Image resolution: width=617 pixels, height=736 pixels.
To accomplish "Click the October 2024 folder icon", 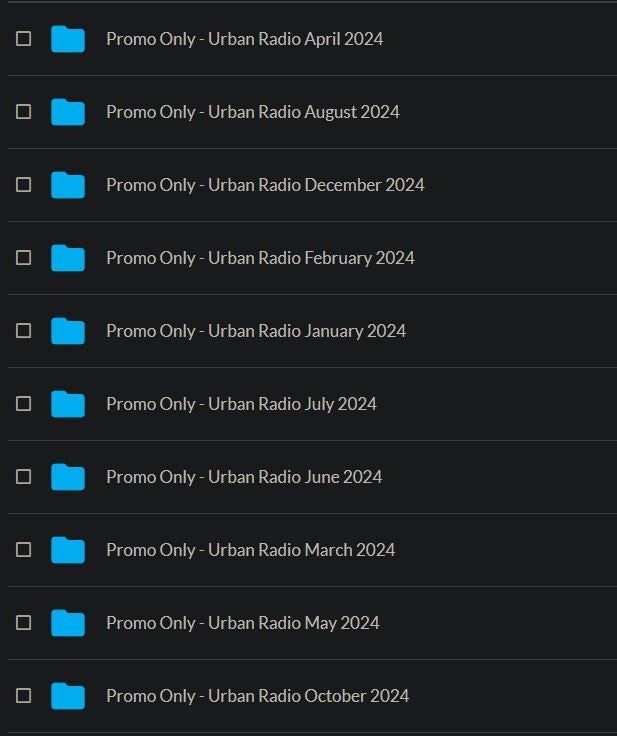I will (x=68, y=696).
